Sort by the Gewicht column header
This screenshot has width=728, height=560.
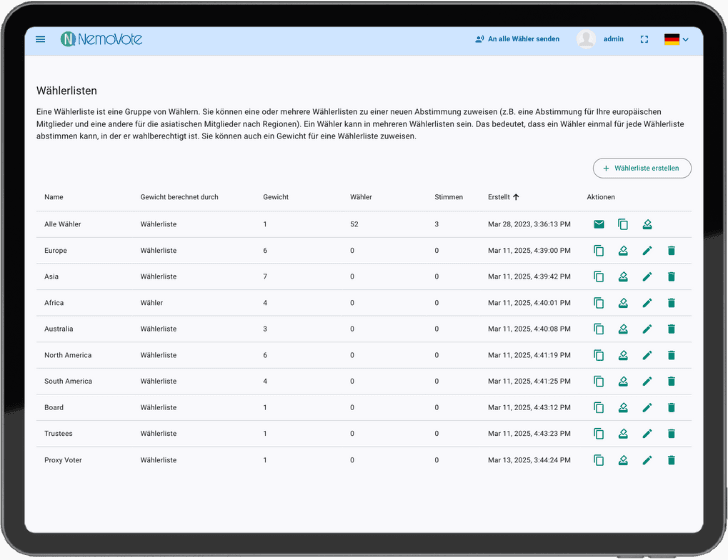coord(276,197)
